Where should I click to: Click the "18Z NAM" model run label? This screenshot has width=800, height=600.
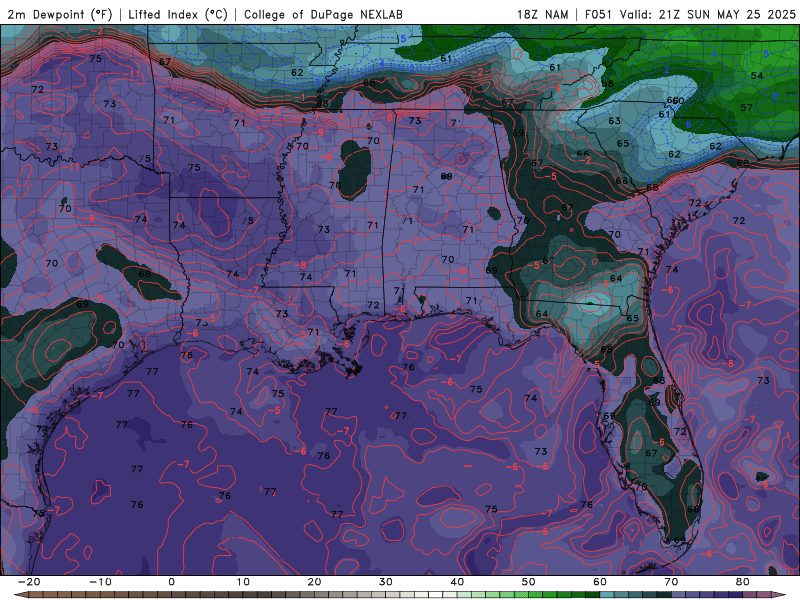click(543, 14)
